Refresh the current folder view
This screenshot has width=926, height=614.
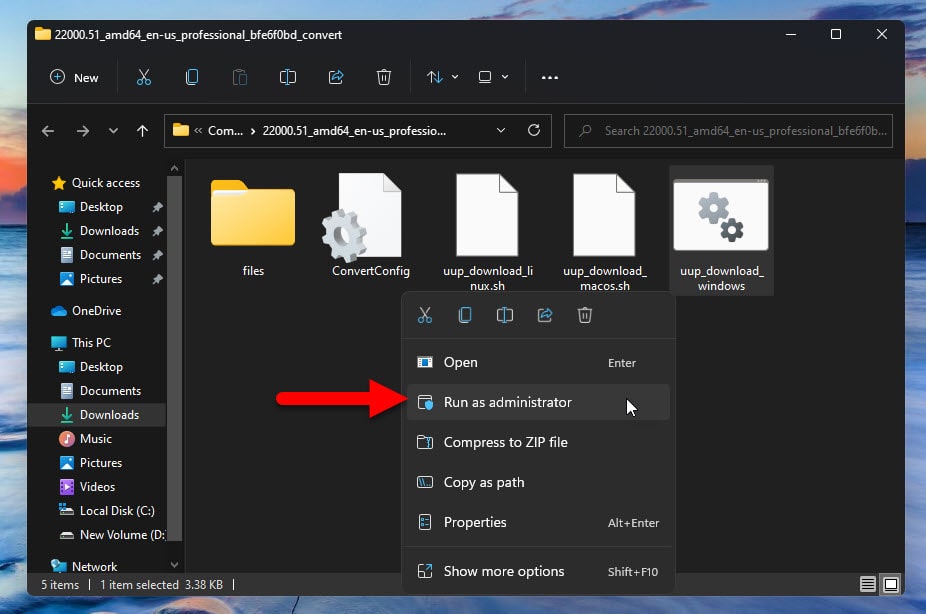[x=534, y=130]
